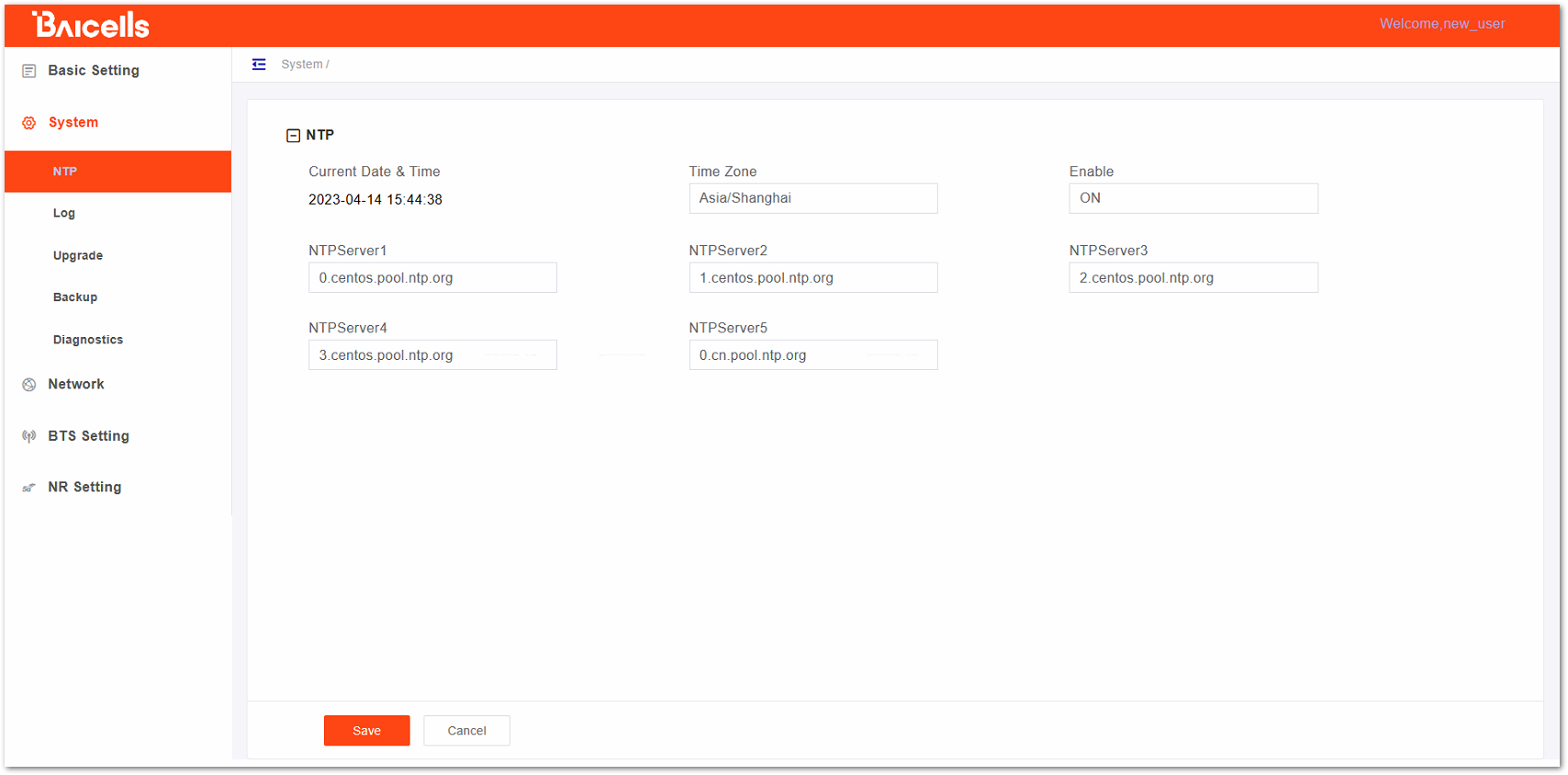Click the NTPServer1 input field
Screen dimensions: 1568x775
point(432,278)
